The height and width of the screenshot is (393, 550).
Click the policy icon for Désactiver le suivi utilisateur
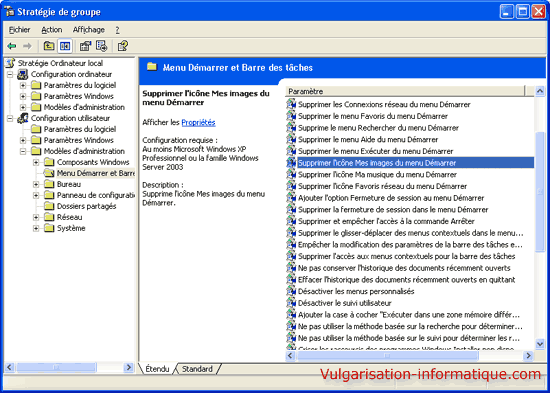pyautogui.click(x=291, y=303)
